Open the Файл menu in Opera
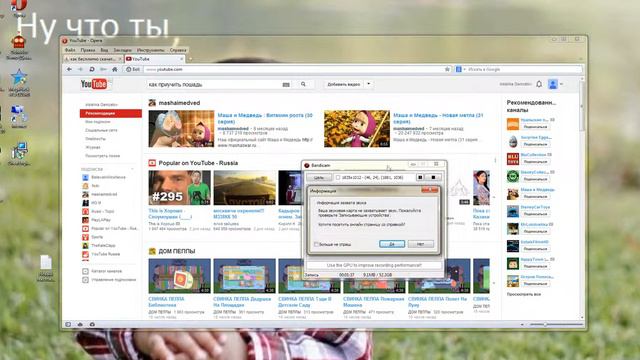Viewport: 640px width, 360px height. [70, 50]
